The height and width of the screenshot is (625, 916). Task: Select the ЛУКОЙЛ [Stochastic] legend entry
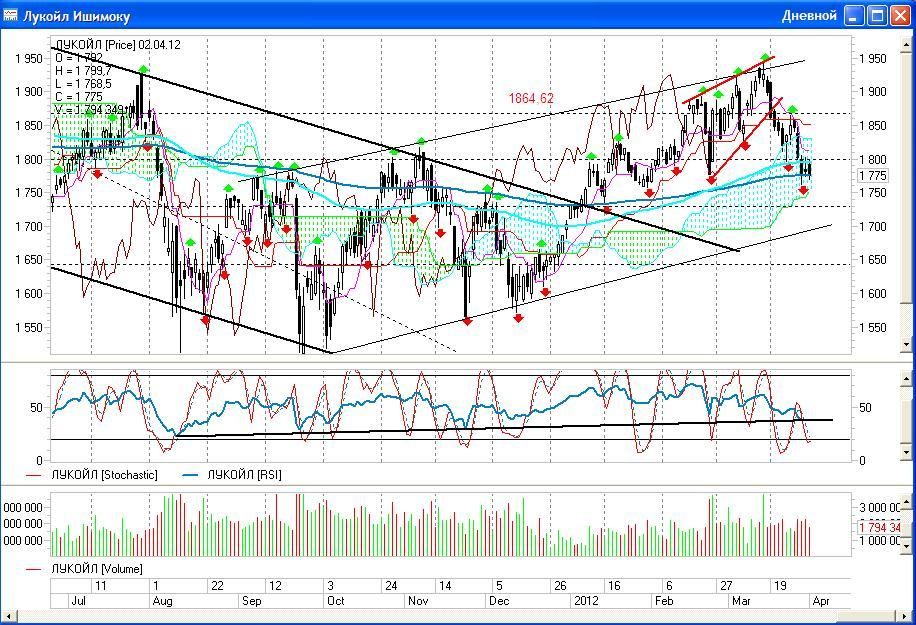[x=92, y=475]
